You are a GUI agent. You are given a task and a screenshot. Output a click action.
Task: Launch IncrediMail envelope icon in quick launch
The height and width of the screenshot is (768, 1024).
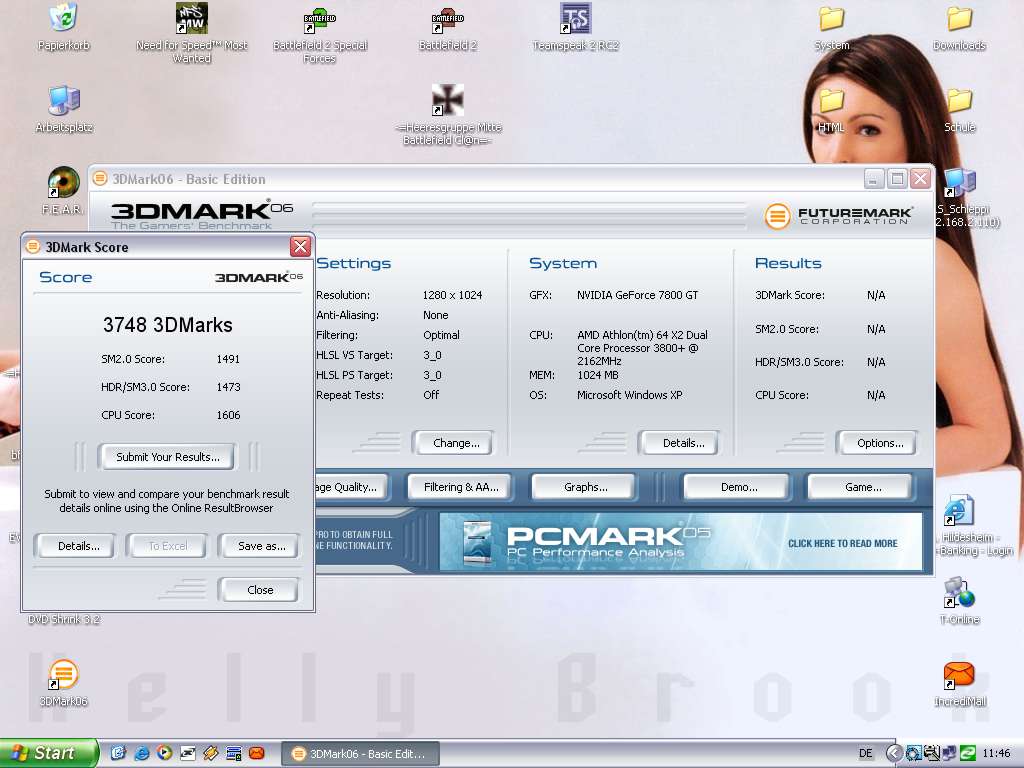[x=257, y=753]
